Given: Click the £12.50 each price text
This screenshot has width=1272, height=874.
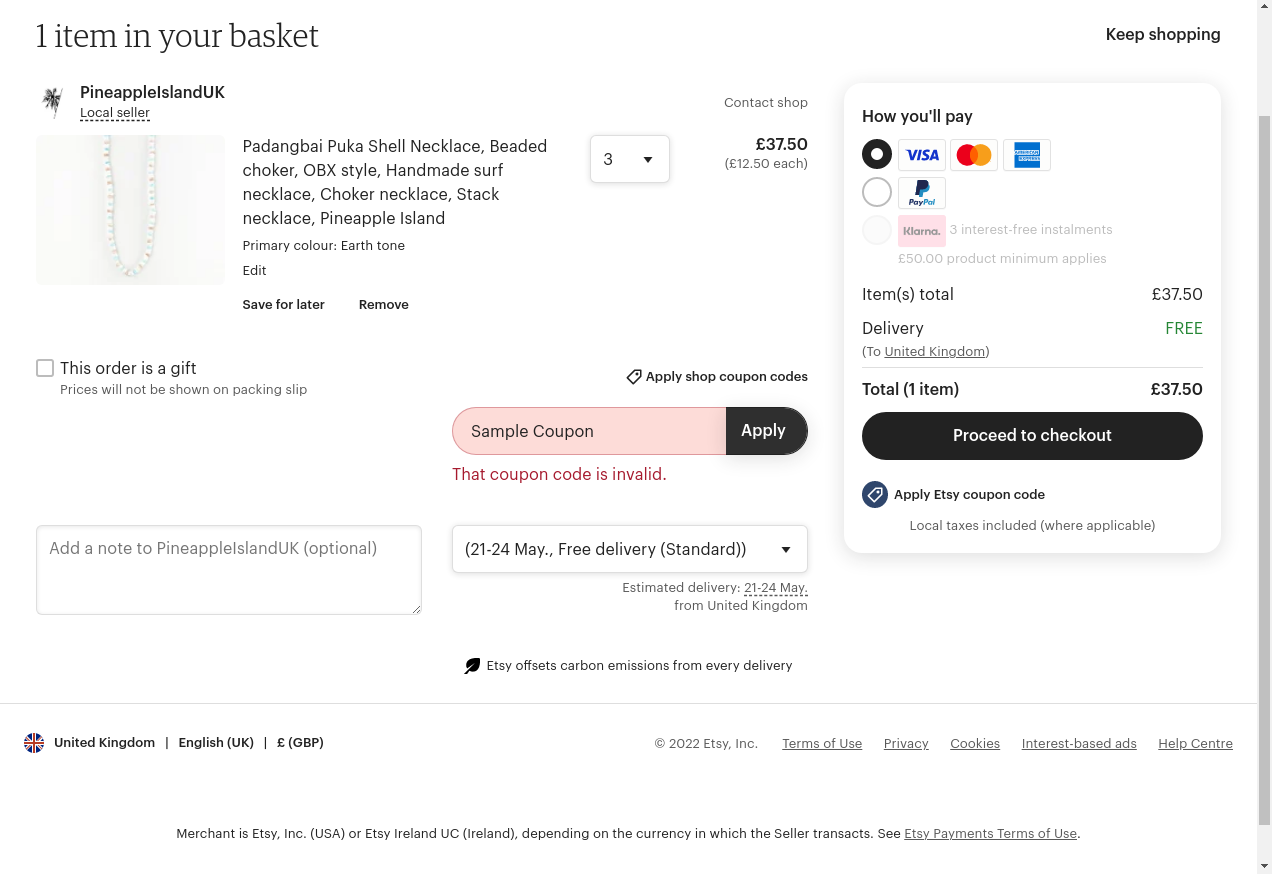Looking at the screenshot, I should click(x=766, y=163).
